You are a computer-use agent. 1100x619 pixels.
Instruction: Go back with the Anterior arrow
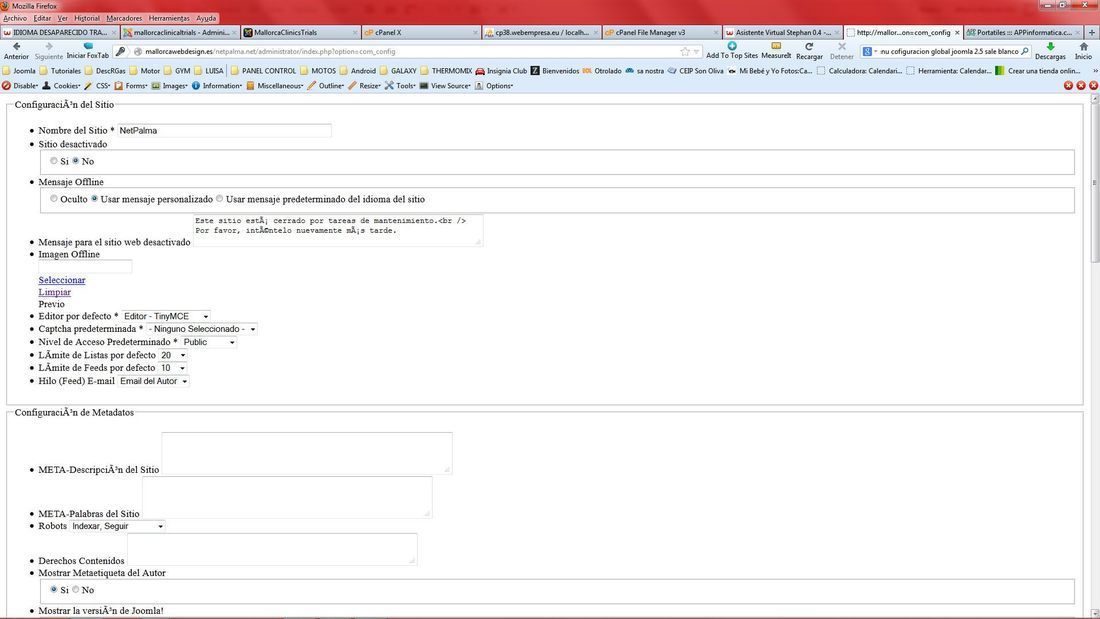pos(16,51)
